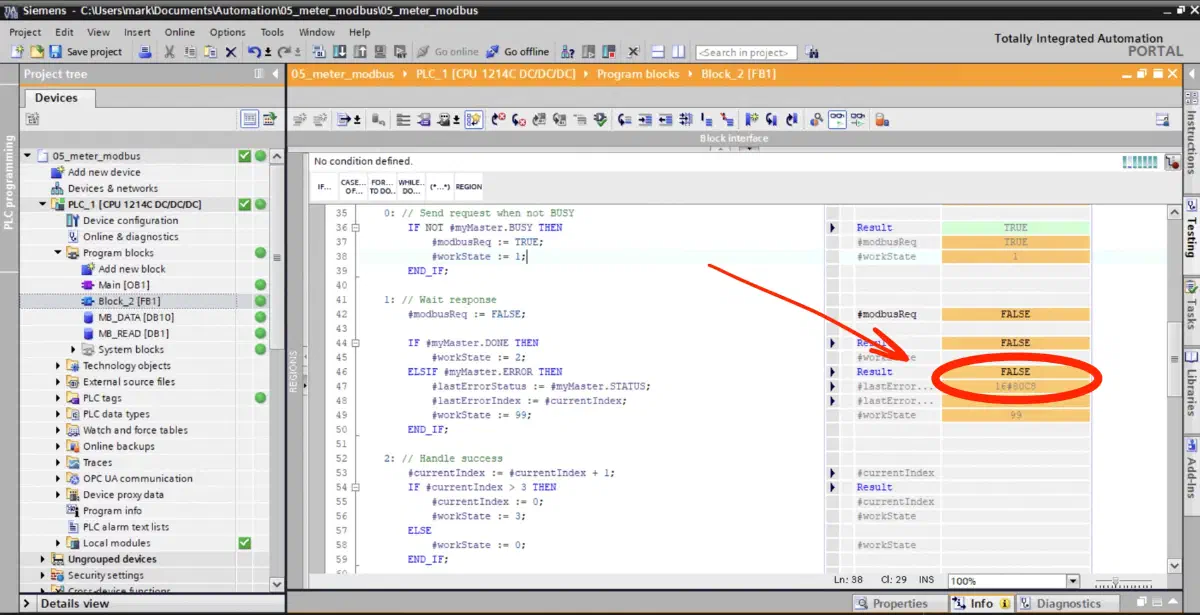Collapse the Project tree panel arrow
The height and width of the screenshot is (615, 1200).
point(275,74)
